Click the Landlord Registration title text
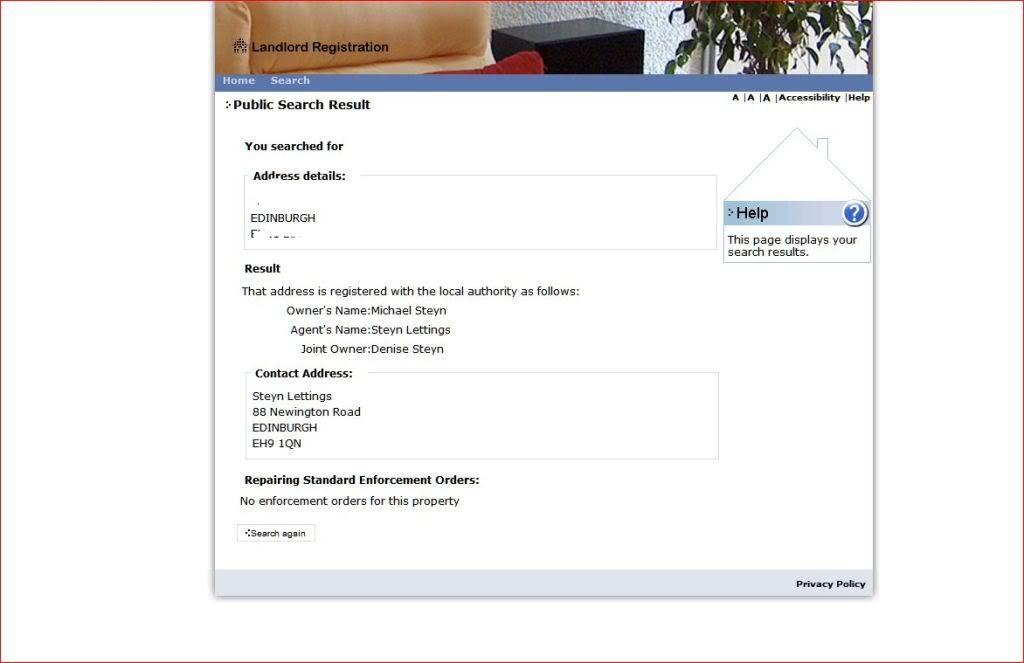 (320, 47)
